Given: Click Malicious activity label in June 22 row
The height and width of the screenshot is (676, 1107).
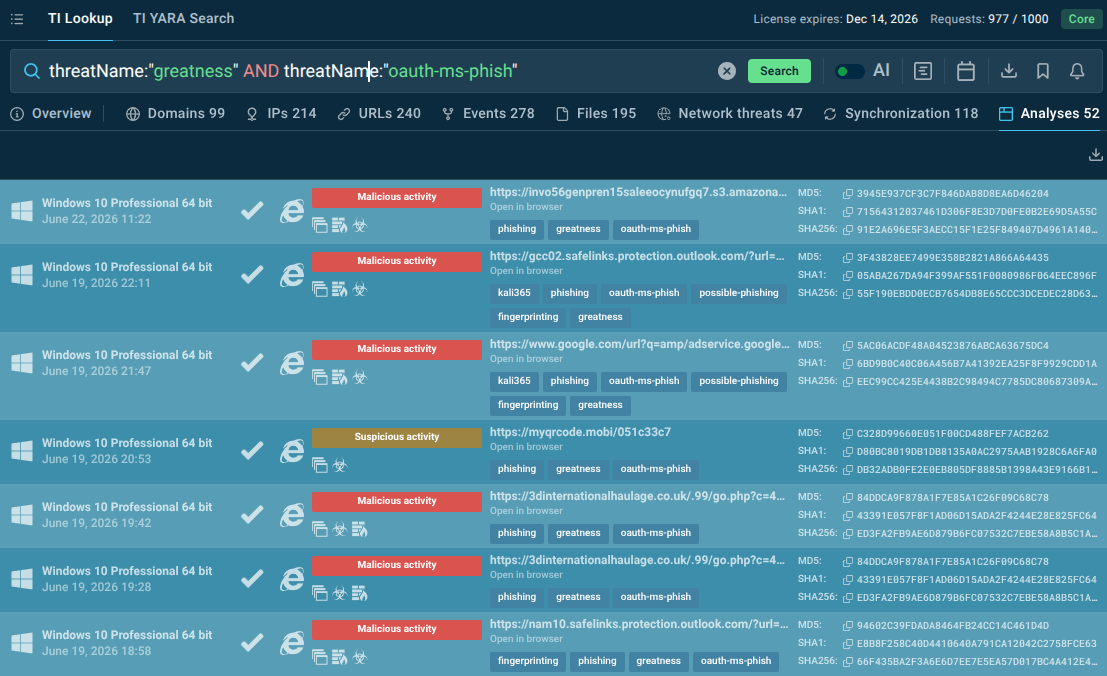Looking at the screenshot, I should click(397, 198).
